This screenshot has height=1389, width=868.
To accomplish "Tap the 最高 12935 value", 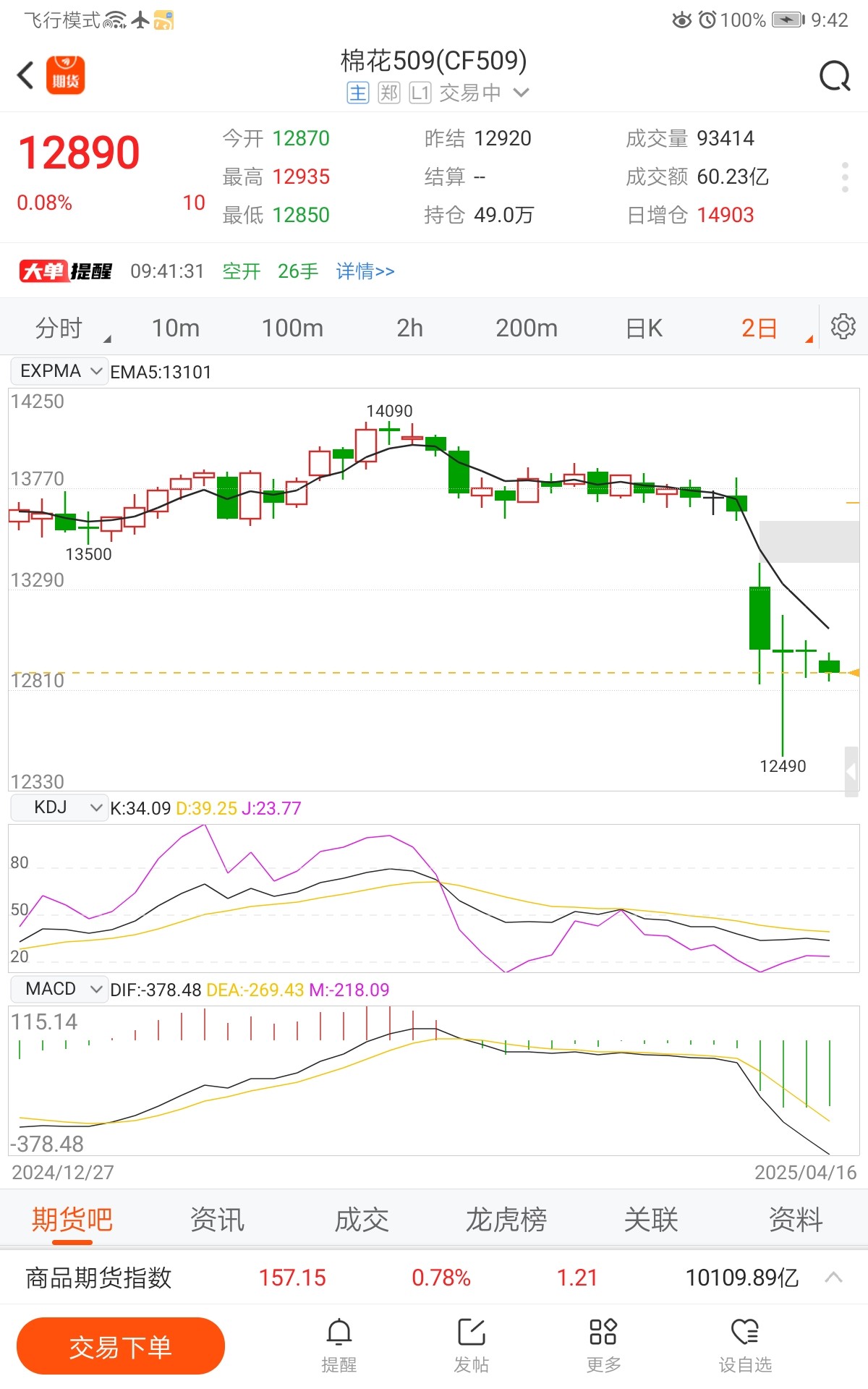I will pyautogui.click(x=301, y=177).
